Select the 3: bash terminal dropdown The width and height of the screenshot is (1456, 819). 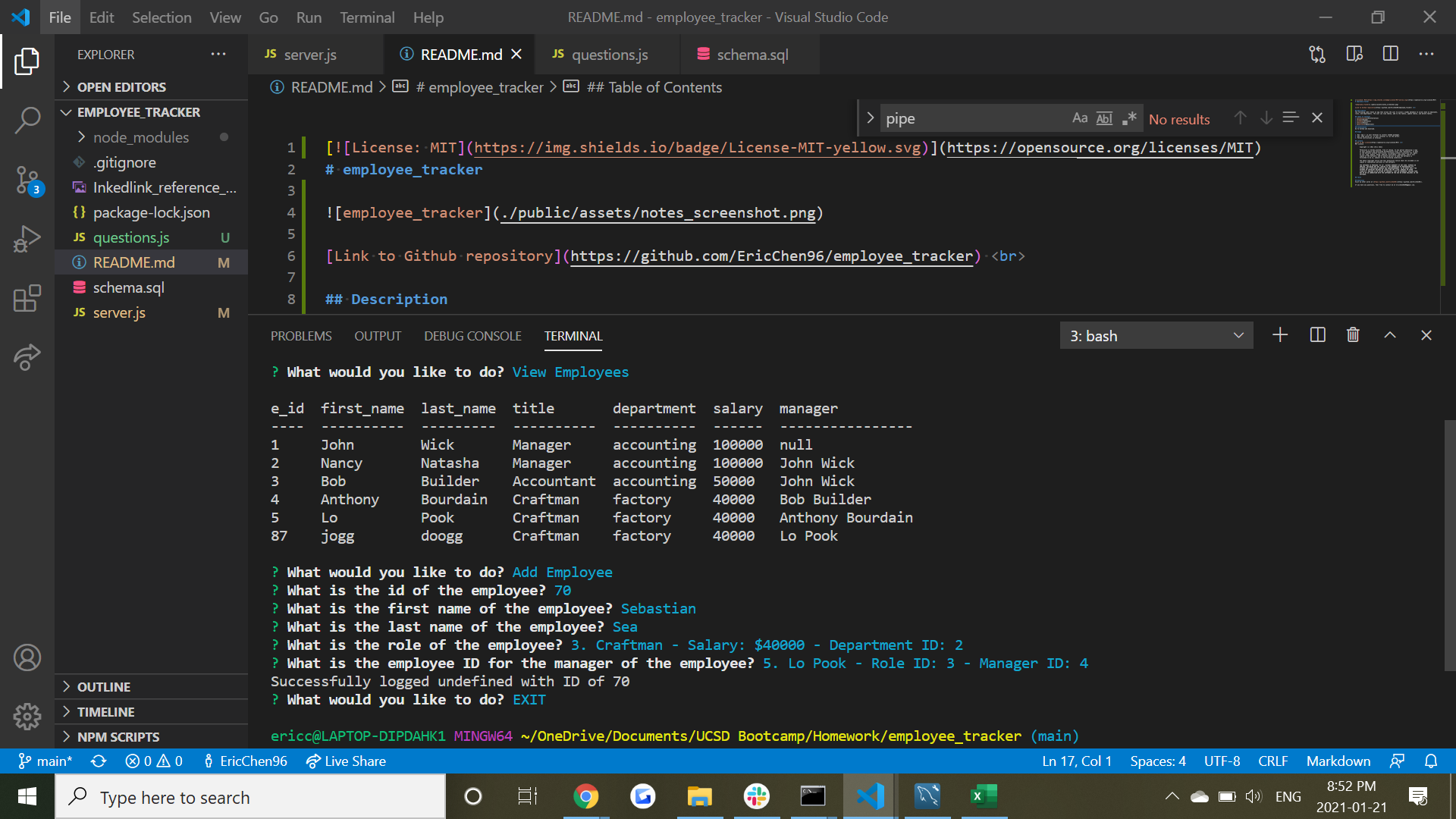(x=1155, y=335)
